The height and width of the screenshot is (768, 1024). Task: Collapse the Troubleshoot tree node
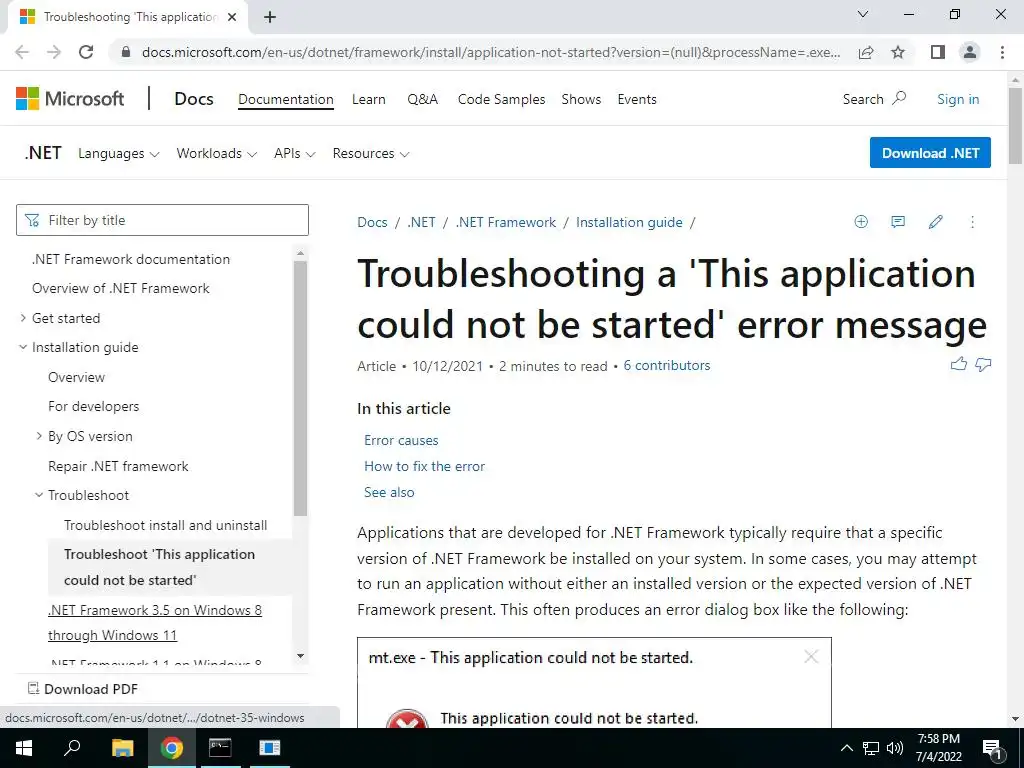pyautogui.click(x=39, y=495)
